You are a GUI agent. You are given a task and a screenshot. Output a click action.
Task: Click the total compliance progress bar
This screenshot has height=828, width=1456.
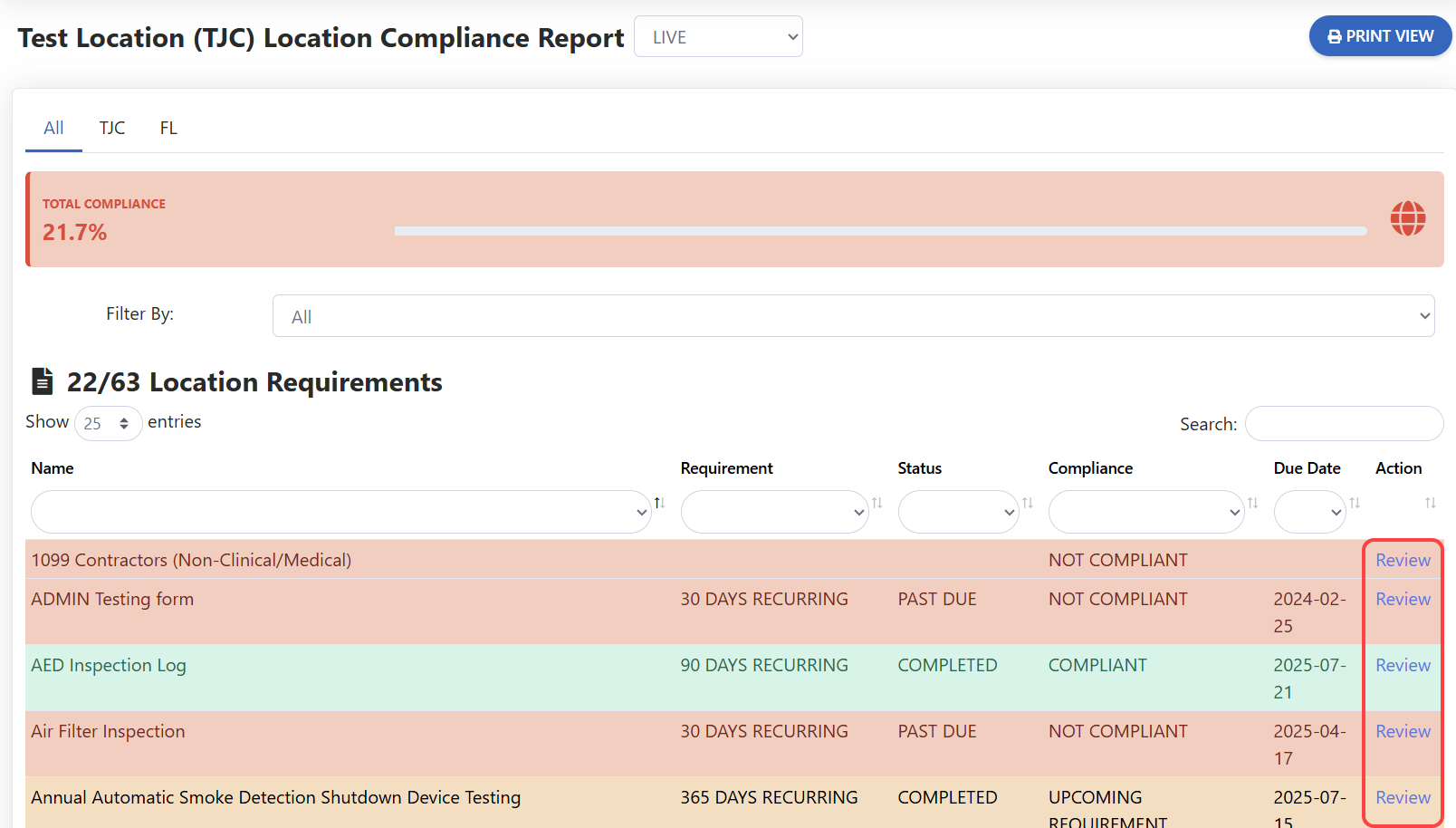pyautogui.click(x=880, y=231)
